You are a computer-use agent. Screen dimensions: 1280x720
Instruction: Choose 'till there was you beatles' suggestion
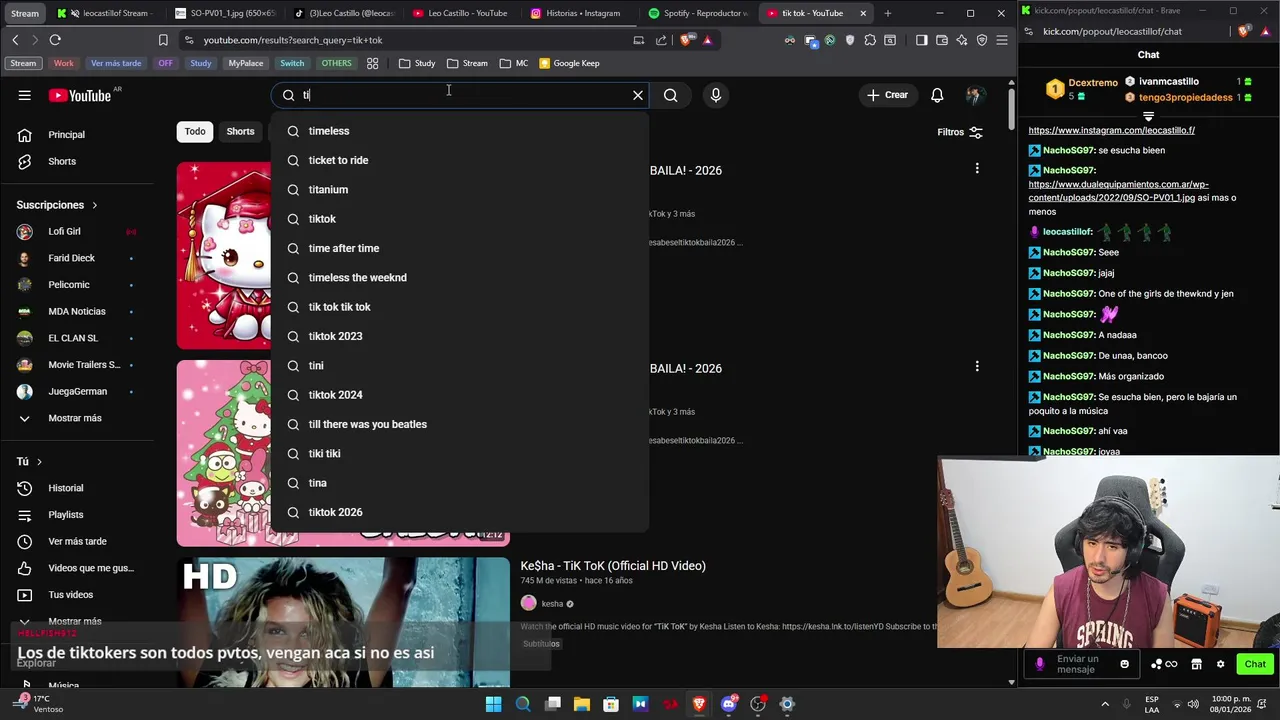point(460,424)
